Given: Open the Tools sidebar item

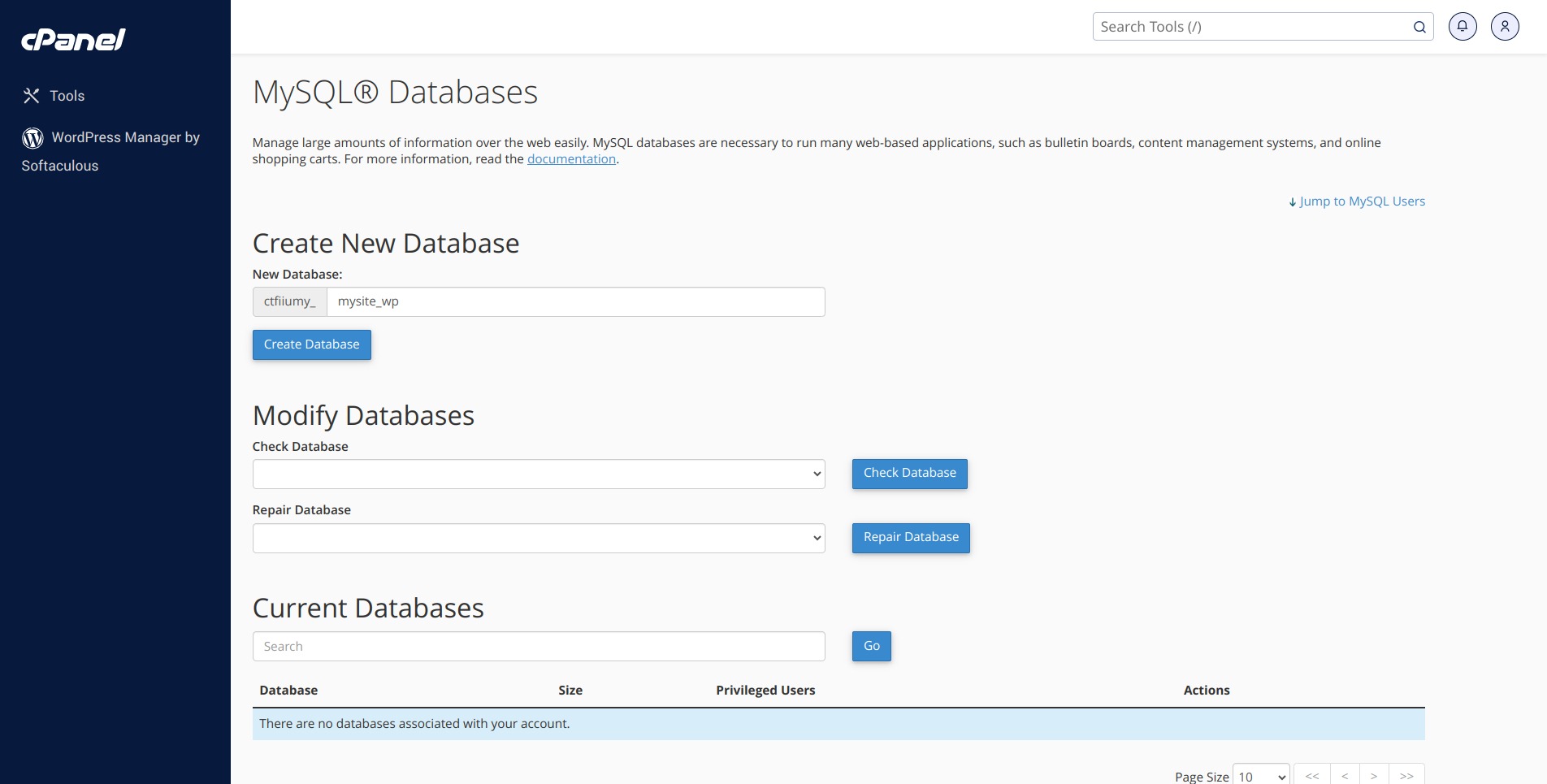Looking at the screenshot, I should coord(54,96).
